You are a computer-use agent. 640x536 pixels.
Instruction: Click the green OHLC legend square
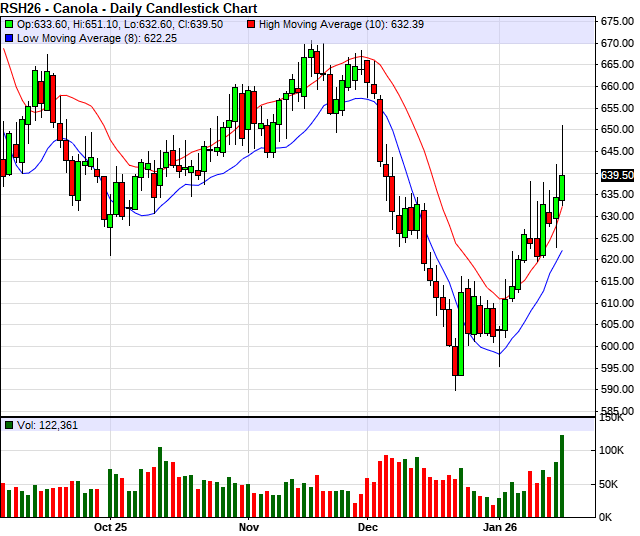tap(9, 23)
